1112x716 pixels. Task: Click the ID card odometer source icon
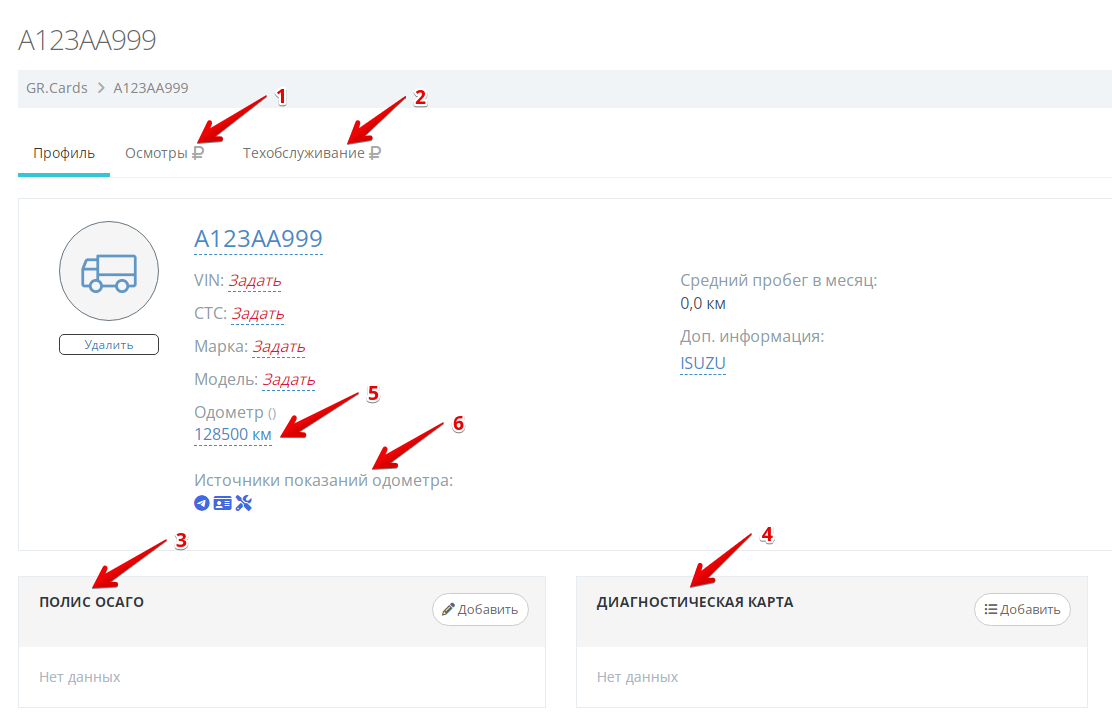(222, 503)
